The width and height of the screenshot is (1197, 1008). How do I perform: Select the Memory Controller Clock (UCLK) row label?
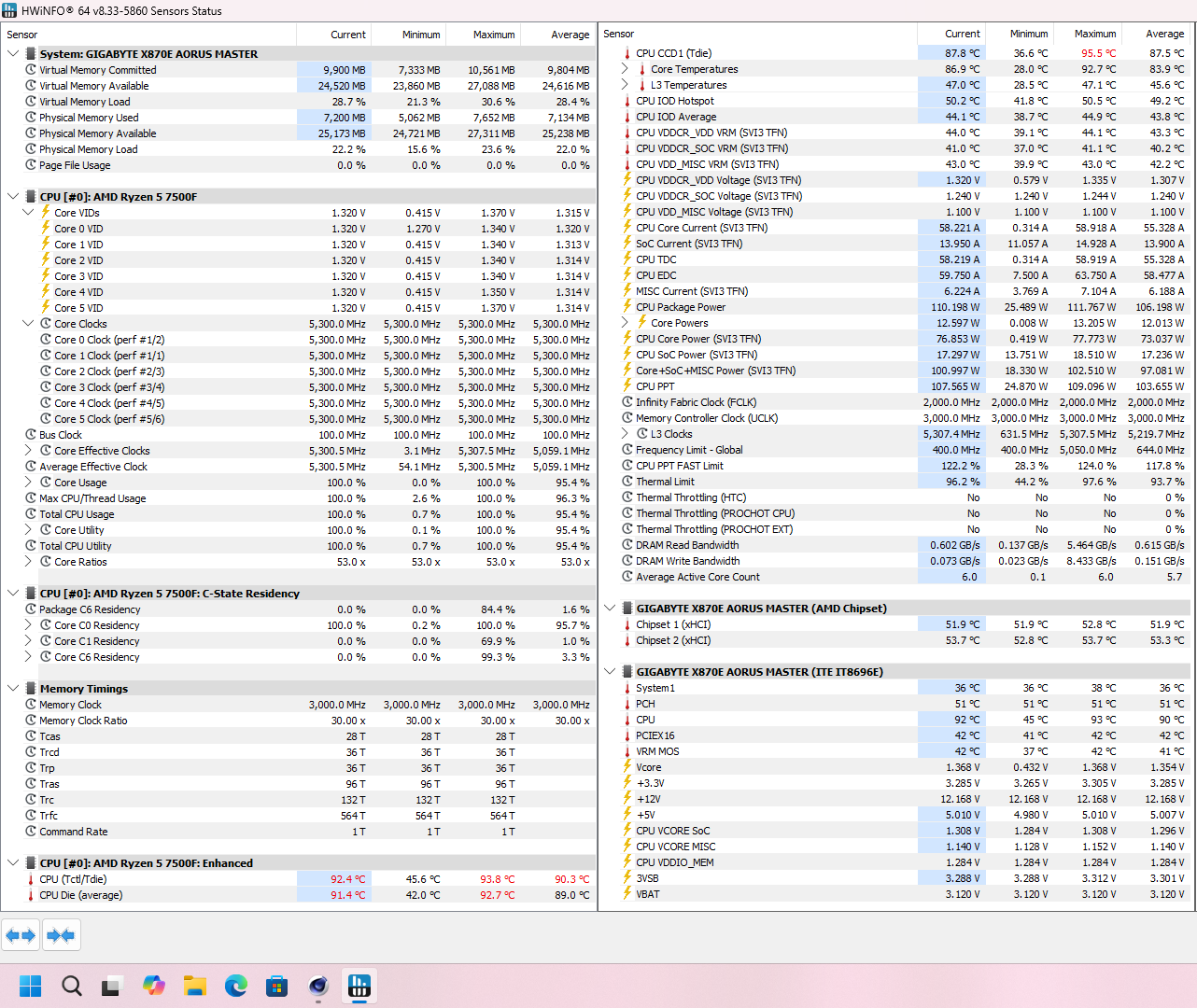(x=707, y=418)
